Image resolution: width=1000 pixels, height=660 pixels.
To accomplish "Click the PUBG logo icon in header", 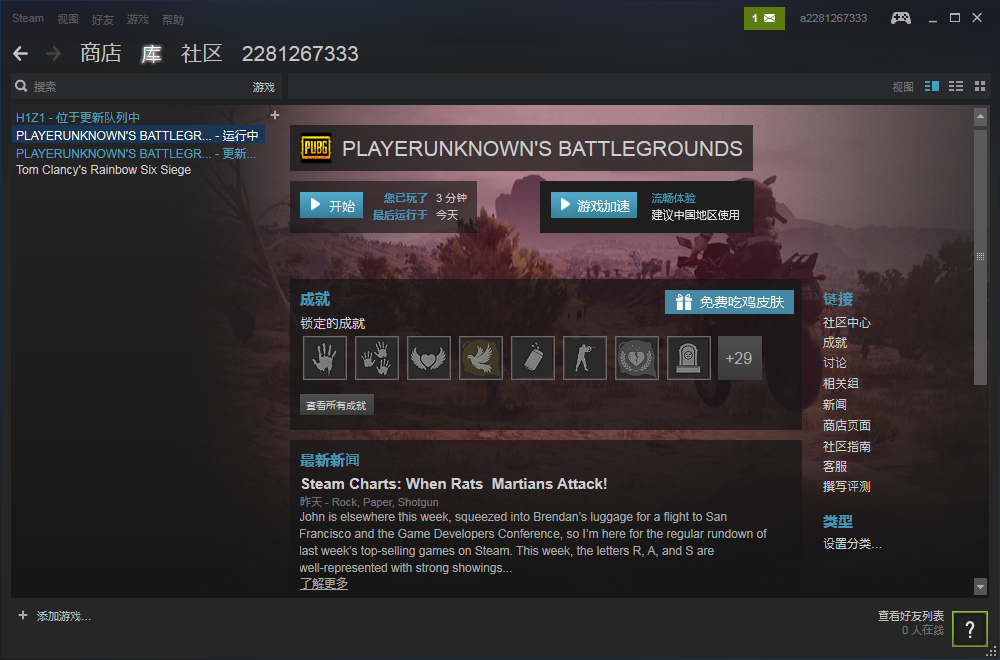I will 316,148.
